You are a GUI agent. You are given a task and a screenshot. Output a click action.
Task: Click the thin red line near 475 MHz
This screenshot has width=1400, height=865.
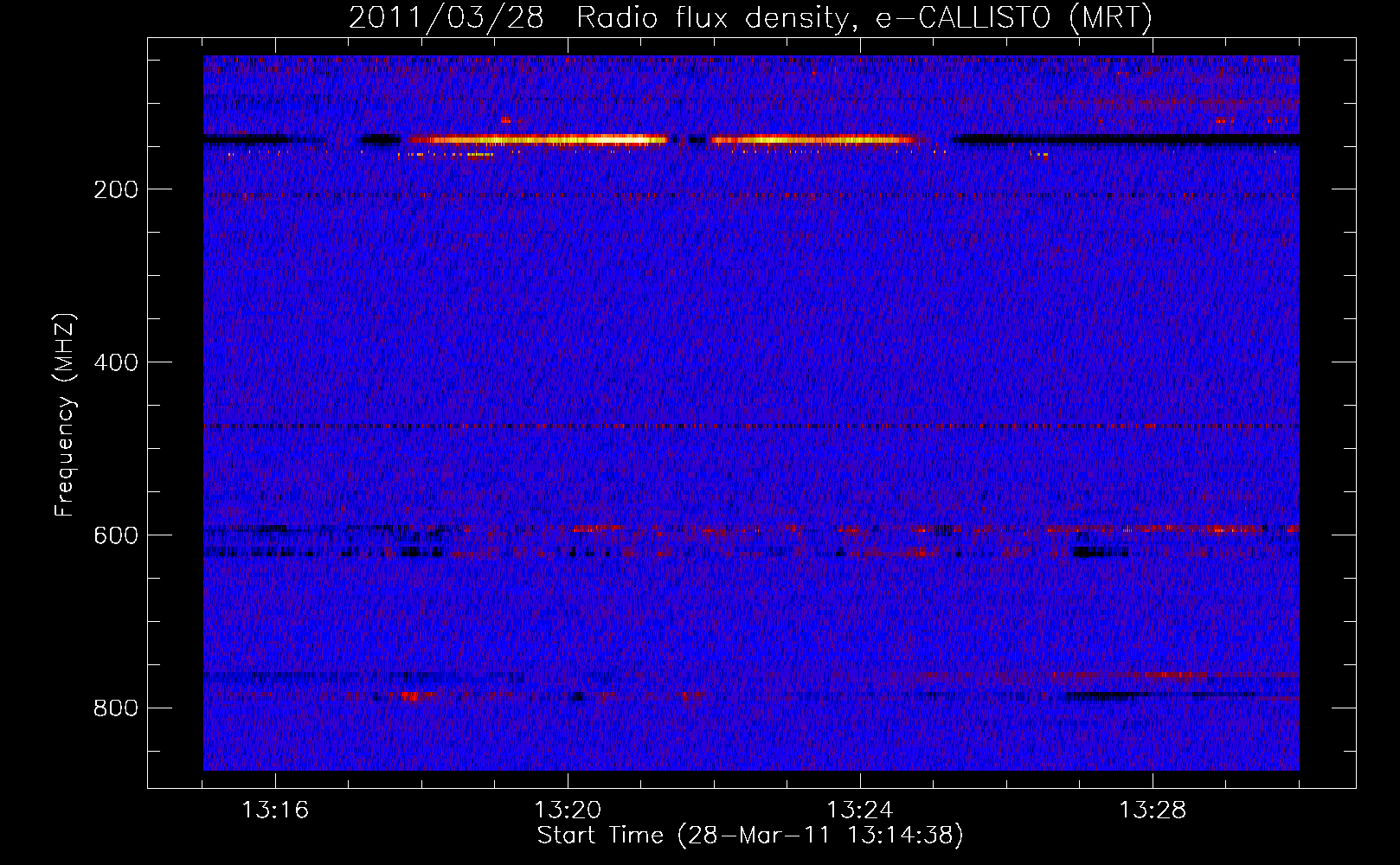pos(751,426)
